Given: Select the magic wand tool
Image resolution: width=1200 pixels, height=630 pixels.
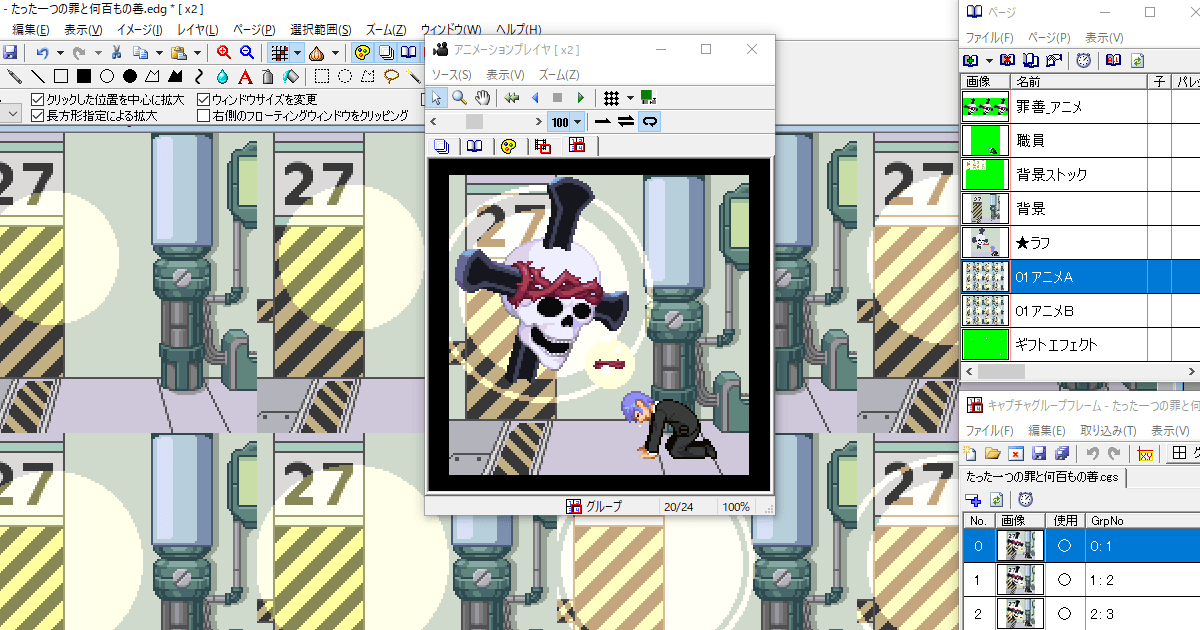Looking at the screenshot, I should [x=414, y=76].
